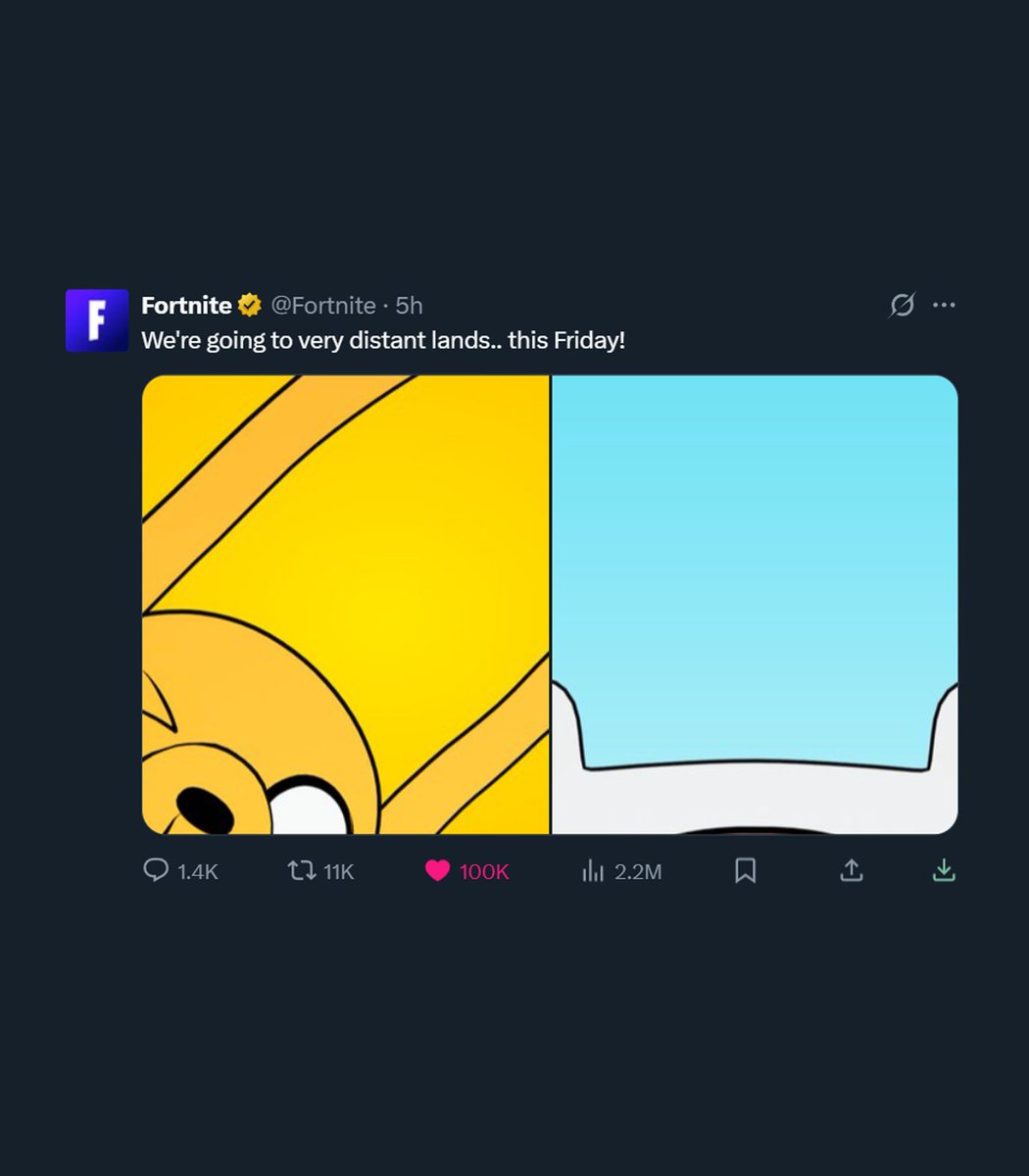The height and width of the screenshot is (1176, 1029).
Task: Click the green download icon
Action: 944,870
